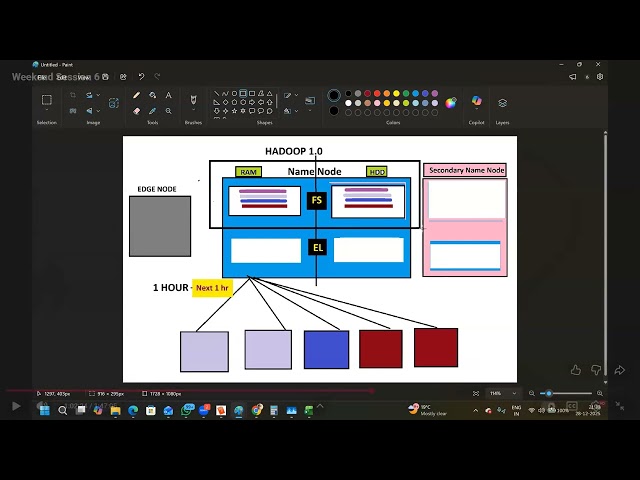
Task: Select the Fill bucket tool
Action: 152,96
